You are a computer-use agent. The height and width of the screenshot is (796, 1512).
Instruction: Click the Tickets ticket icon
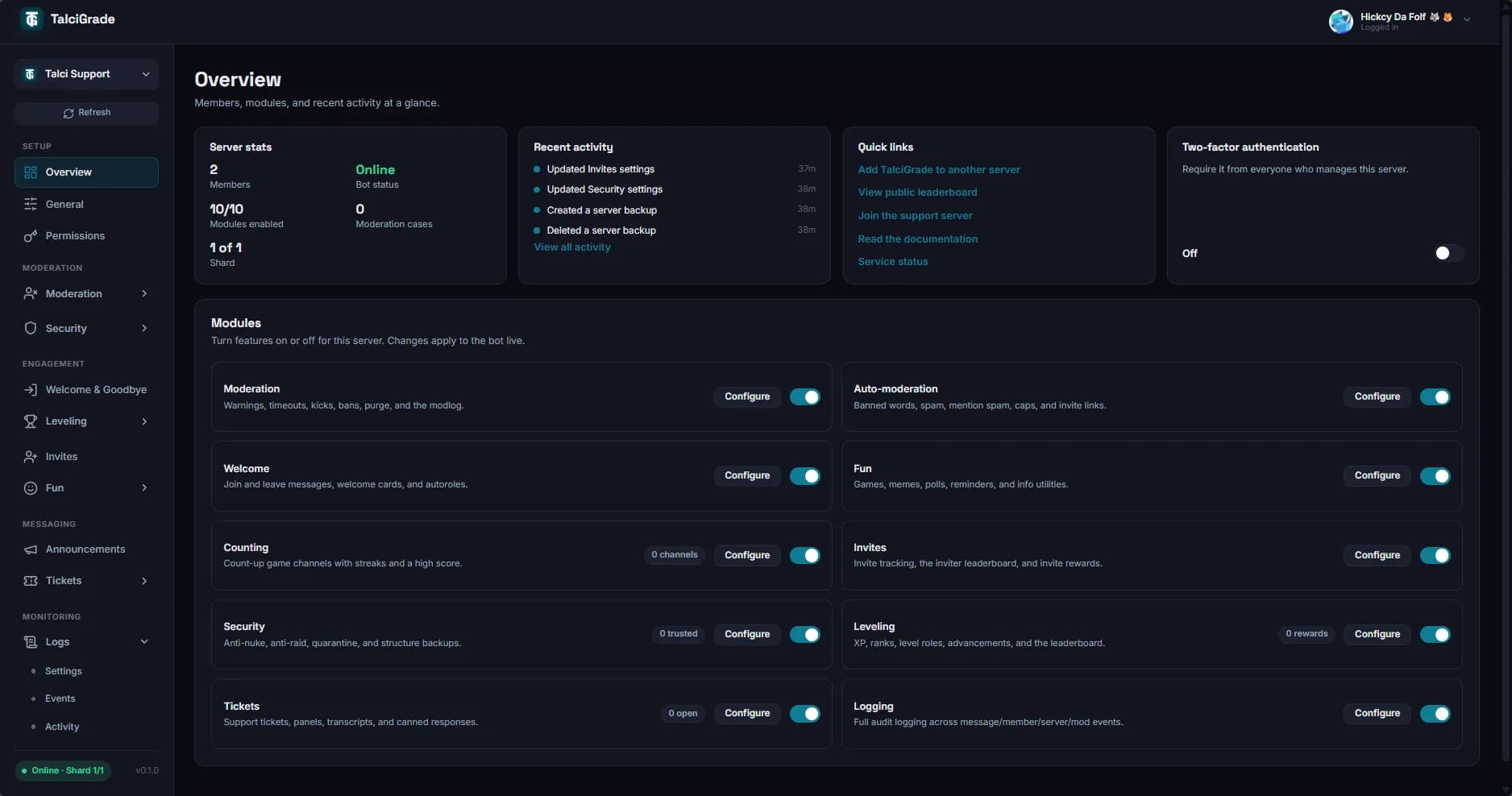pyautogui.click(x=31, y=581)
